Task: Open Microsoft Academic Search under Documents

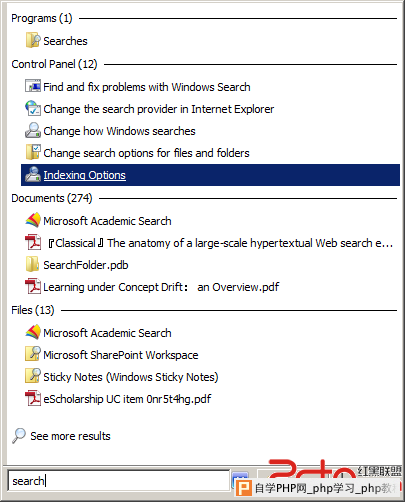Action: 107,221
